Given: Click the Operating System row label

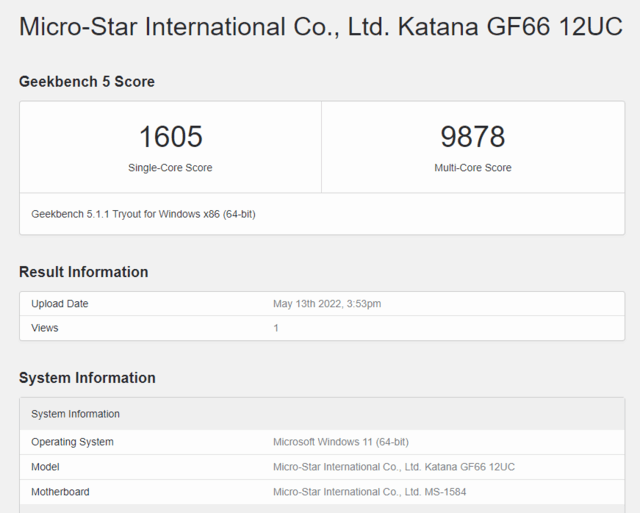Looking at the screenshot, I should click(72, 442).
